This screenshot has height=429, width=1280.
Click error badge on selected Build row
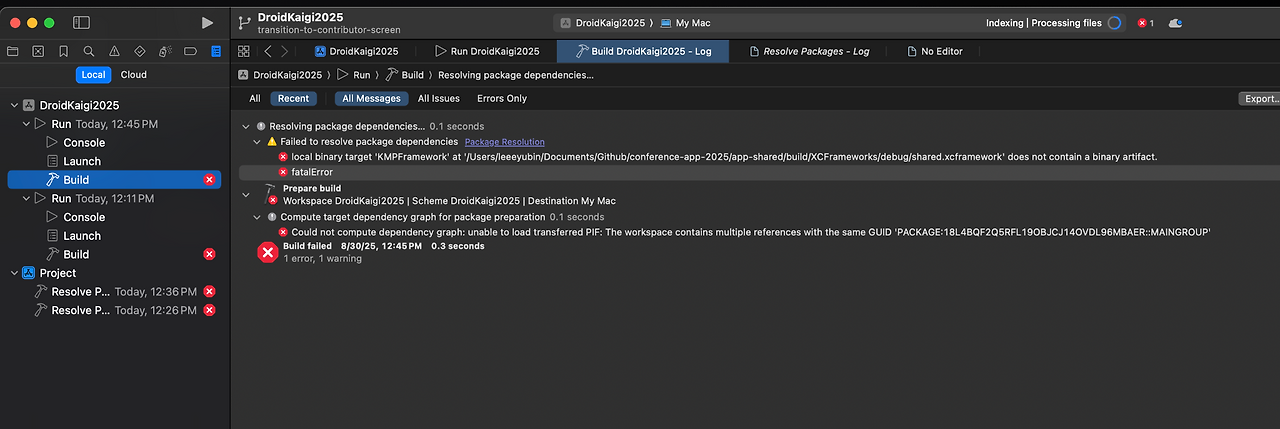(209, 180)
